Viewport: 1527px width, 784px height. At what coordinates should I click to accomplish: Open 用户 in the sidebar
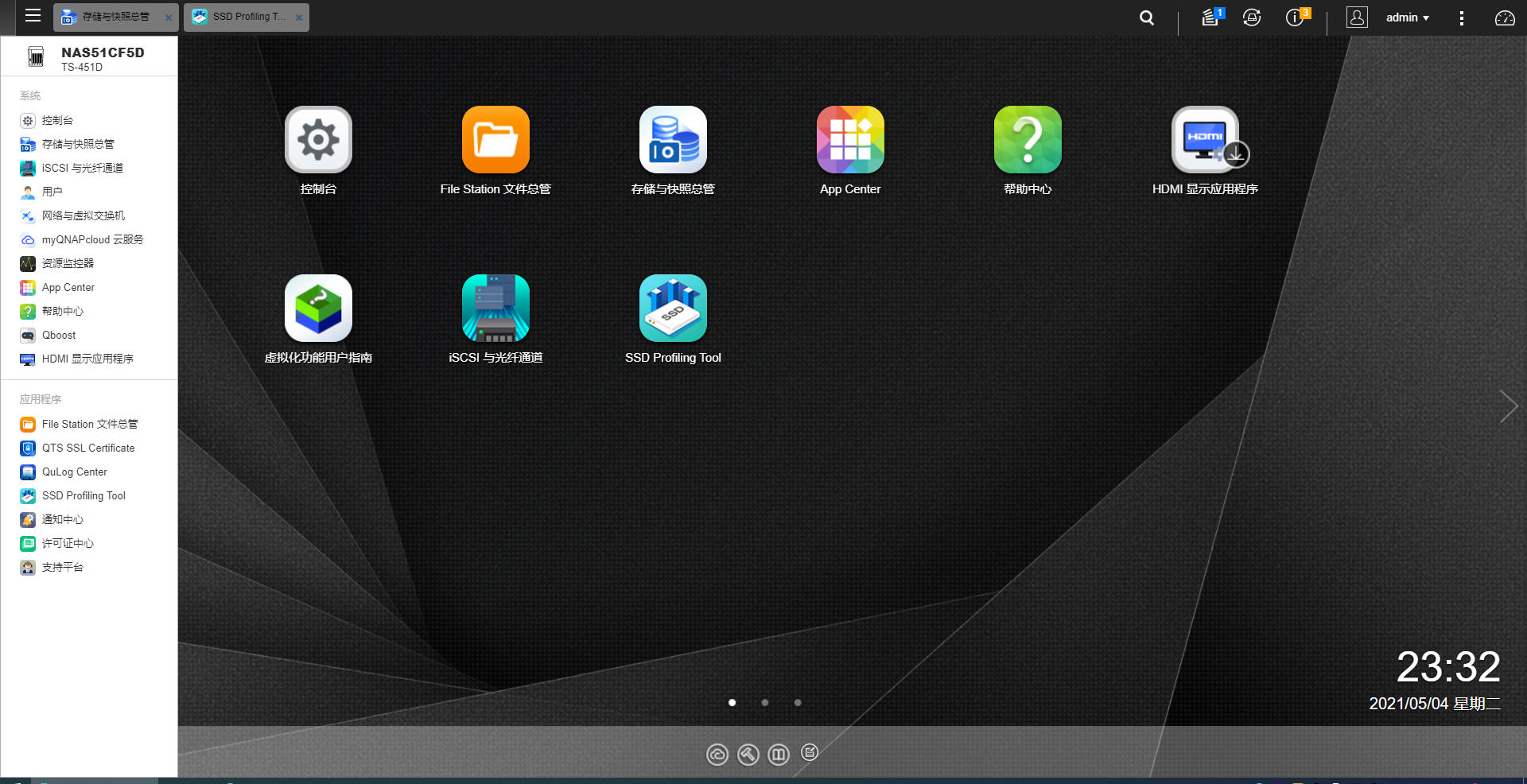89,192
